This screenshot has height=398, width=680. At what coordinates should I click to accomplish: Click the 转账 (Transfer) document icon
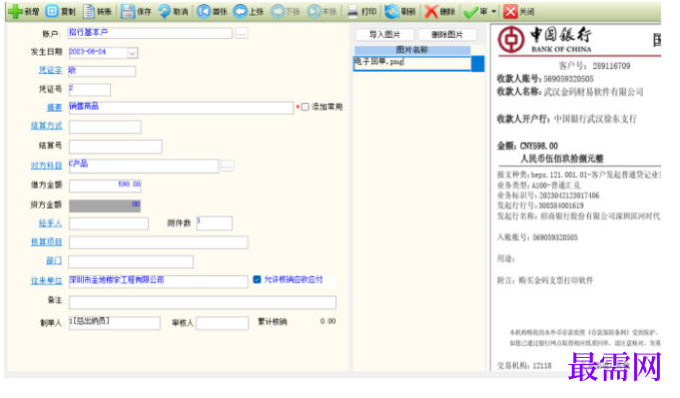[89, 11]
